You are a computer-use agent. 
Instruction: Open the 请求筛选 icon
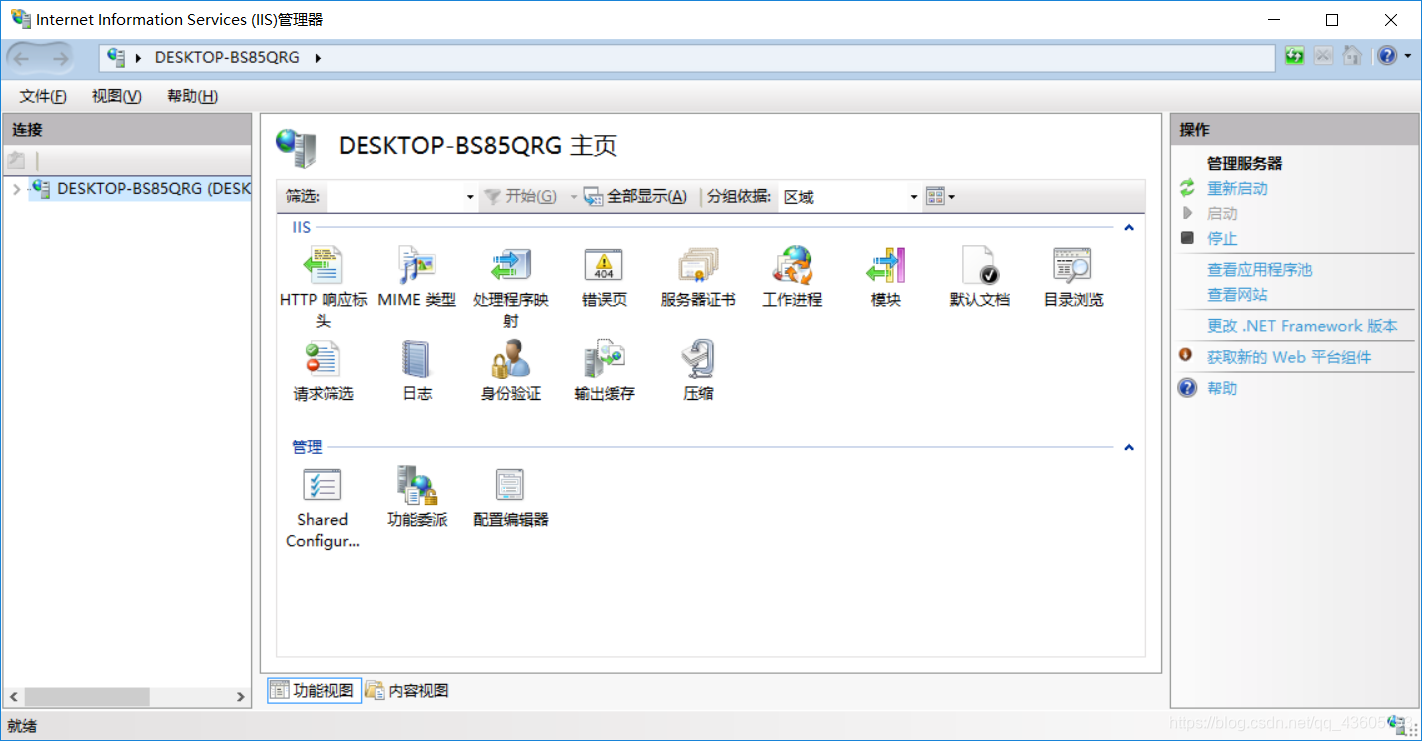click(x=323, y=360)
